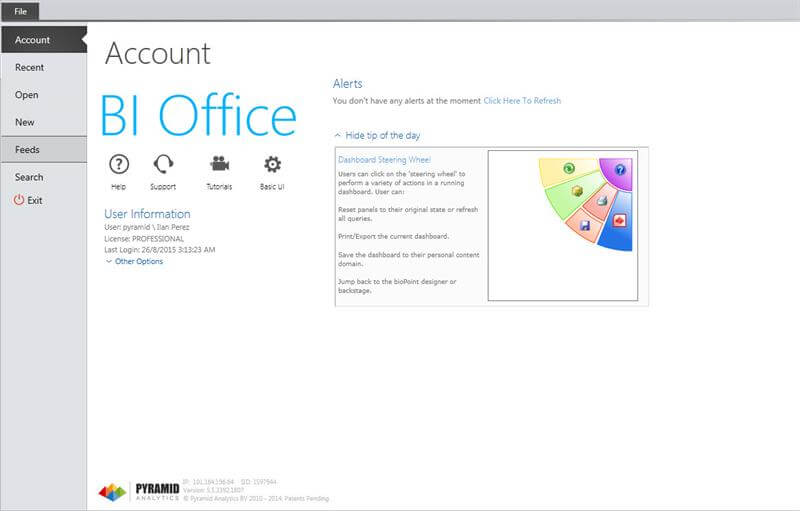Select the Account tab

pyautogui.click(x=44, y=40)
